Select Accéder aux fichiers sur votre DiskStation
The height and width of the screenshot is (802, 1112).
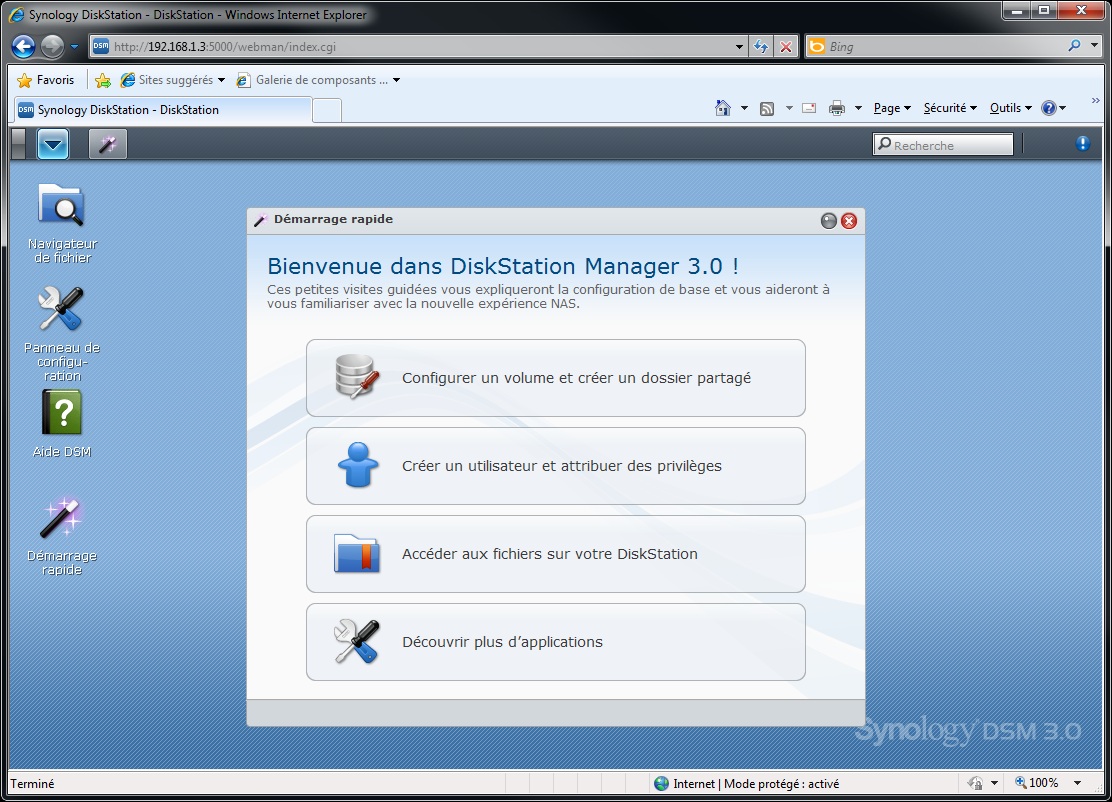click(x=555, y=554)
